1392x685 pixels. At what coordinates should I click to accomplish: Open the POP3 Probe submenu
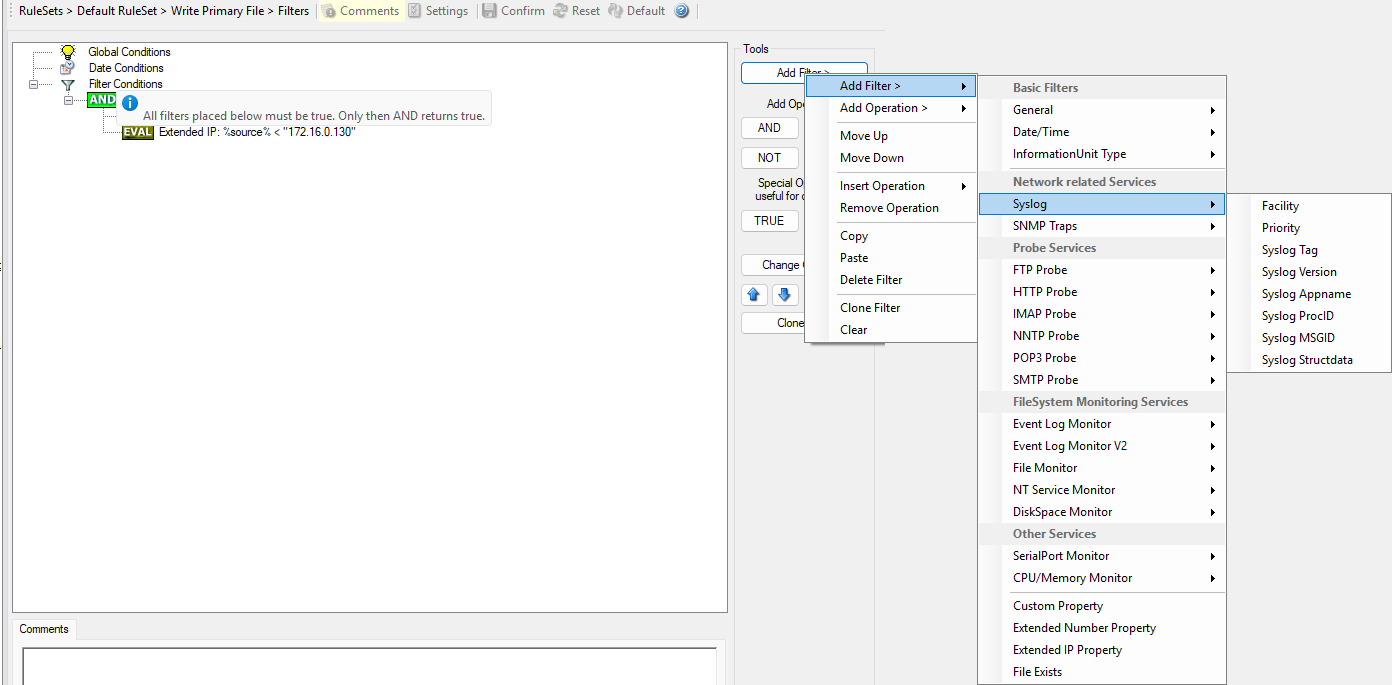tap(1102, 358)
